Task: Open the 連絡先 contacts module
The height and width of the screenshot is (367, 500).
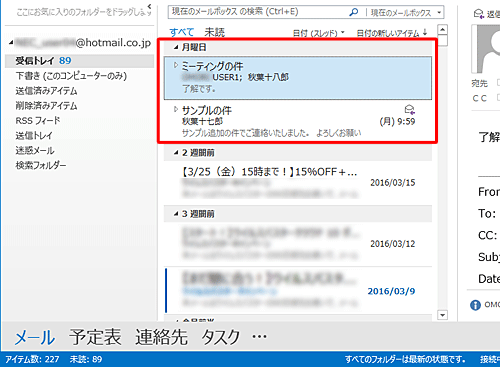Action: [161, 337]
